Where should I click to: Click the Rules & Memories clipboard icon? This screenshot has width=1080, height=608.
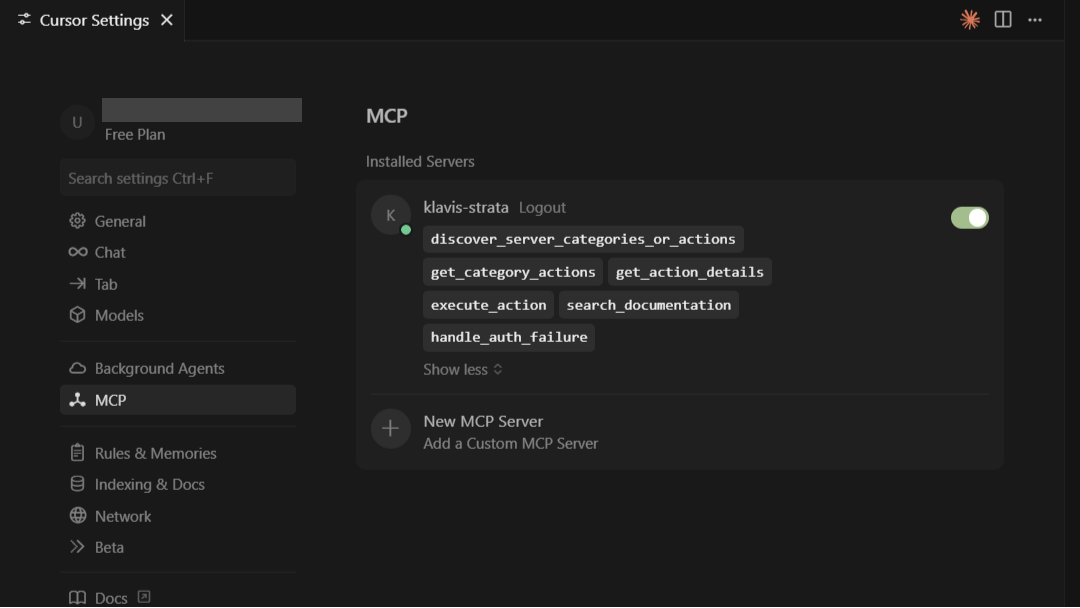tap(77, 452)
